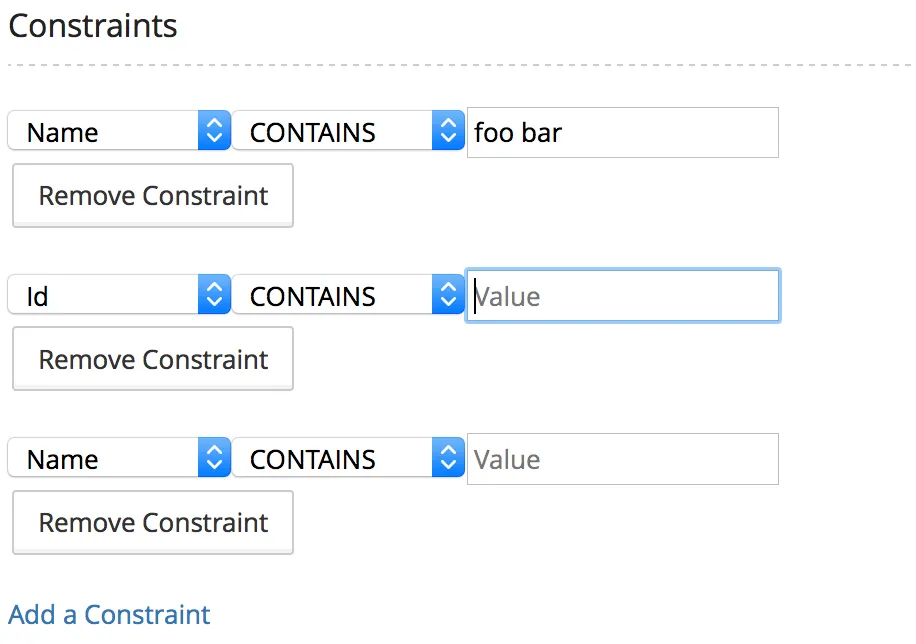Open the CONTAINS operator dropdown next to foo bar
The width and height of the screenshot is (916, 644).
click(335, 131)
